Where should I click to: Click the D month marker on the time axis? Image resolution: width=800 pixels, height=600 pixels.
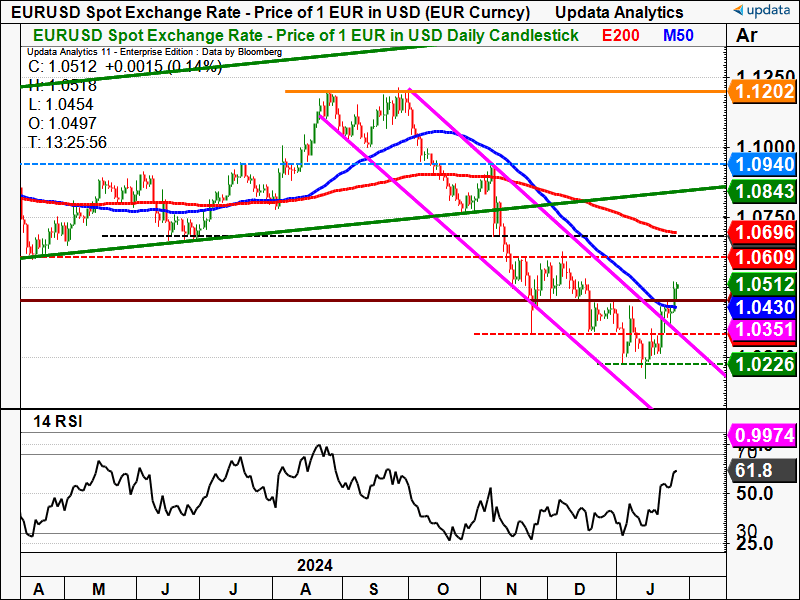tap(580, 589)
